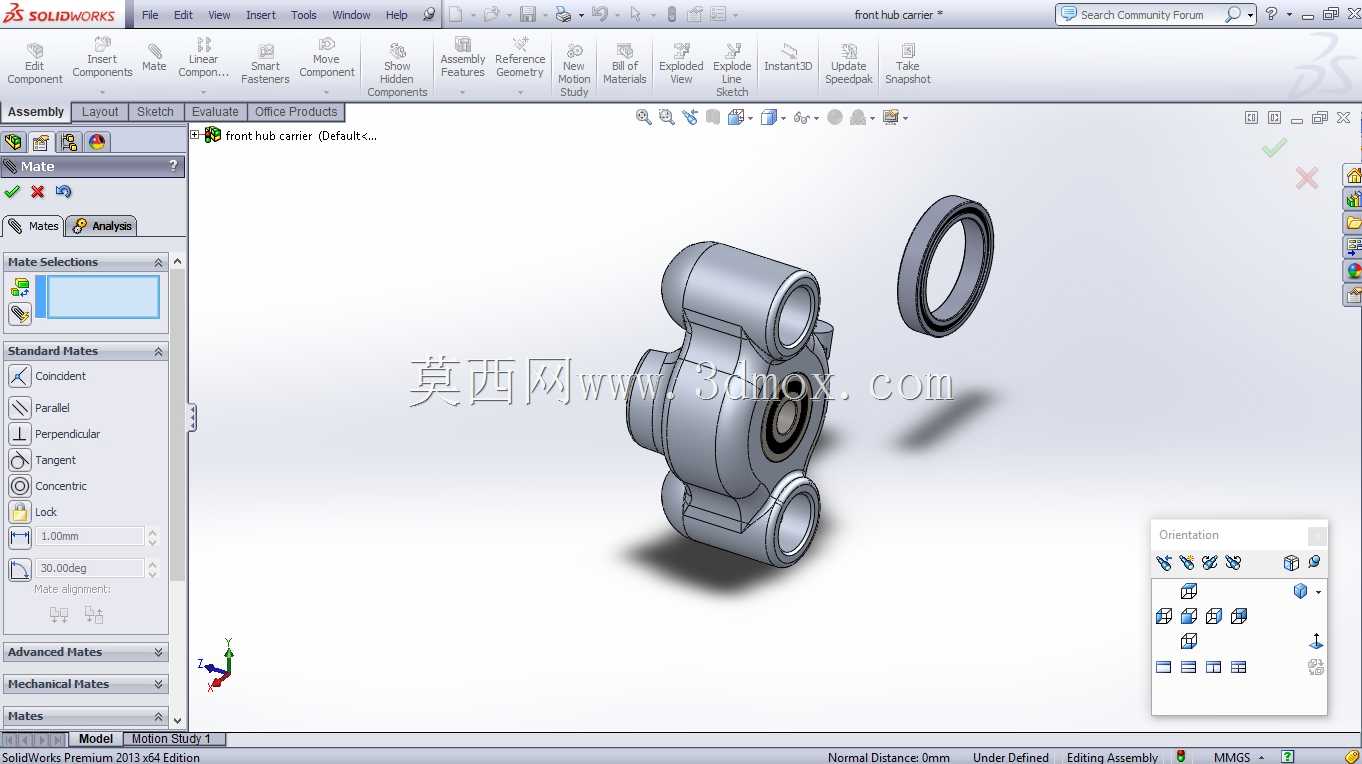Expand the Advanced Mates section
Screen dimensions: 1362x764
tap(158, 652)
